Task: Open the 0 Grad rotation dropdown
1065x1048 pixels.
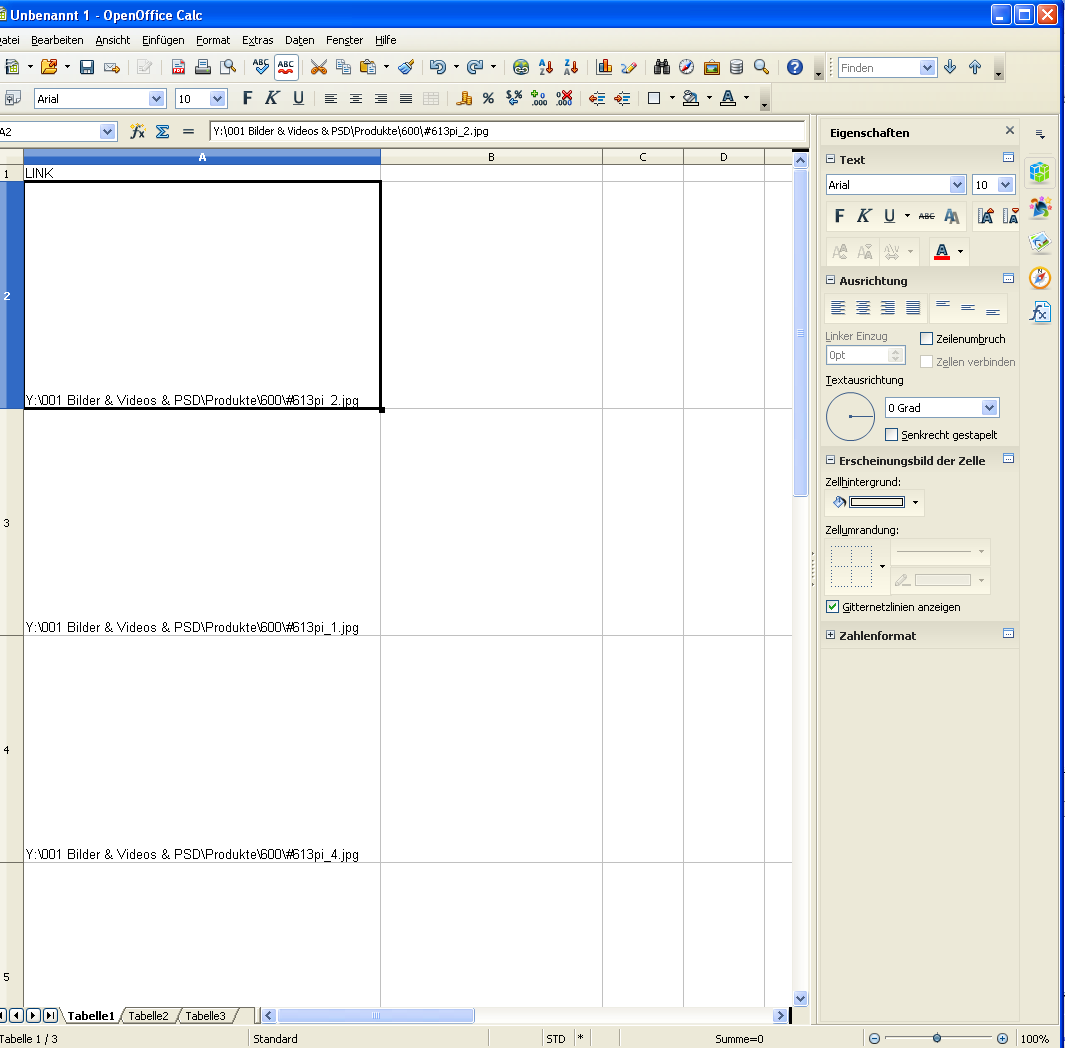Action: 989,408
